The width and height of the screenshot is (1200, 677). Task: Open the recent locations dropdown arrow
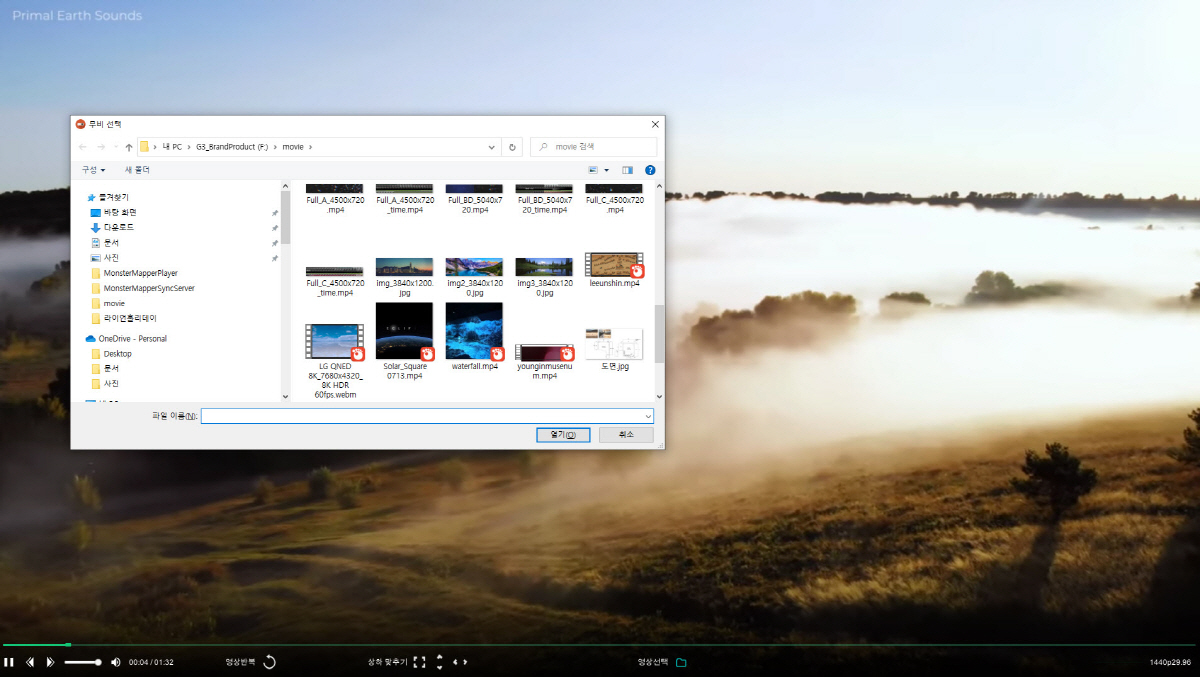(x=114, y=147)
